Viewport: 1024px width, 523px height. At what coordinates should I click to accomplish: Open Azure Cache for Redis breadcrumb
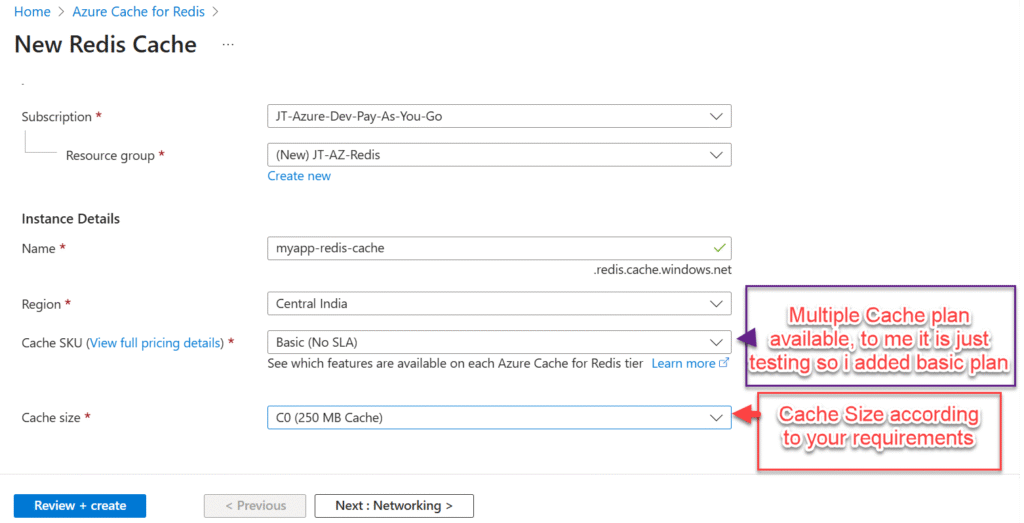click(x=138, y=12)
